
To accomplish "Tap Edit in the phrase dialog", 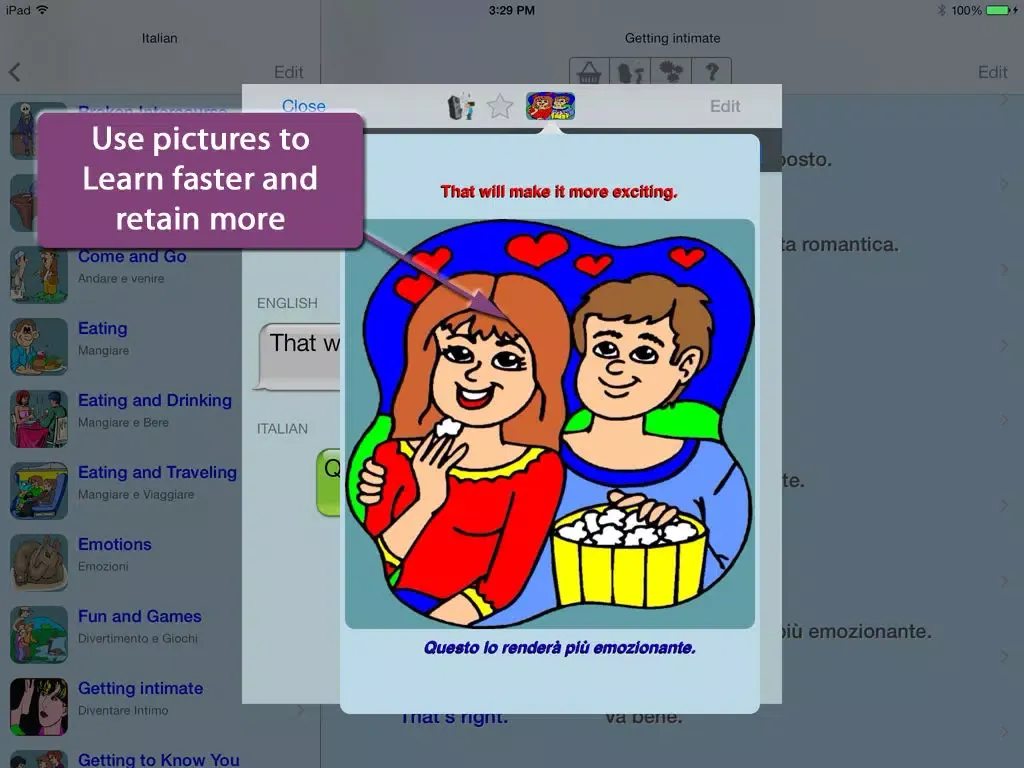I will point(725,106).
